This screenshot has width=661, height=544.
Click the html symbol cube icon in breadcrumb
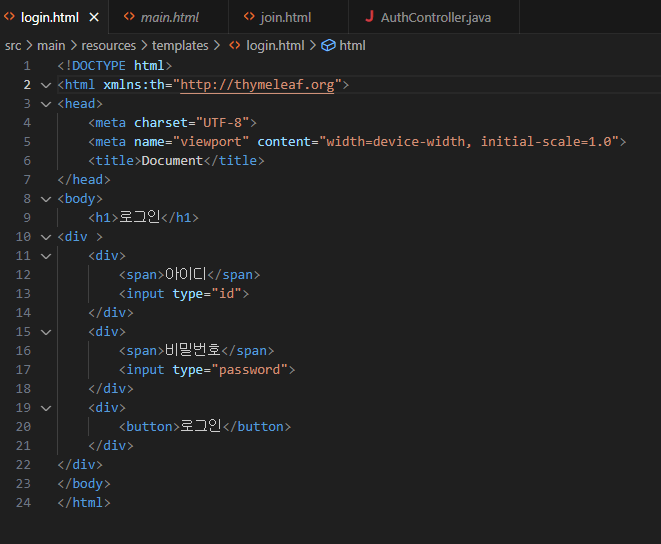[x=328, y=45]
